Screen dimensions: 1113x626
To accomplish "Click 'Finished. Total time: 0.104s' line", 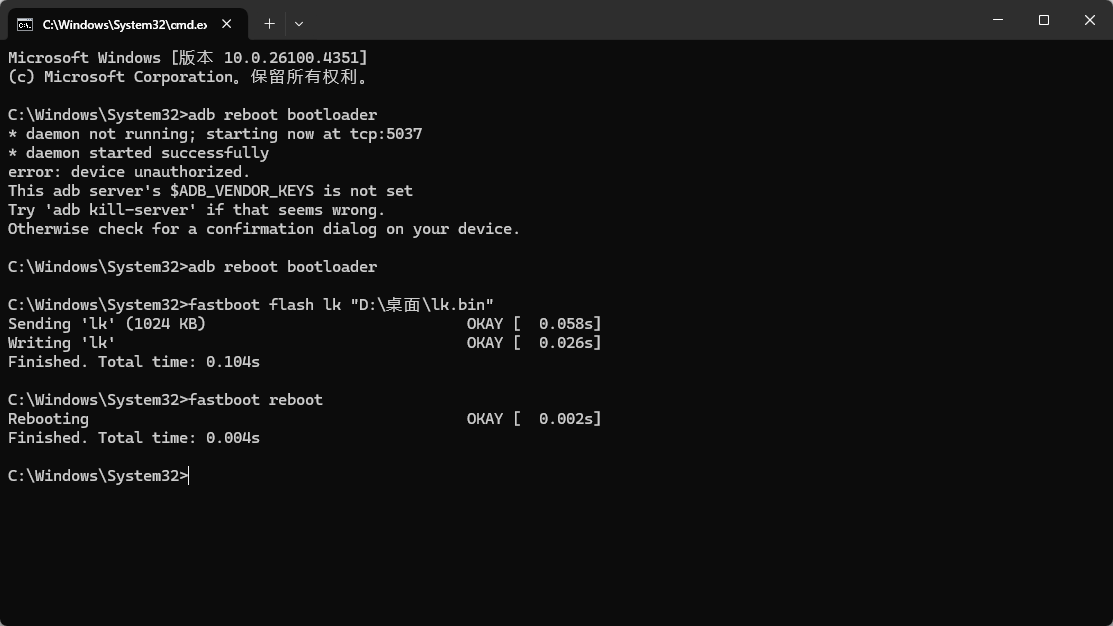I will tap(133, 362).
